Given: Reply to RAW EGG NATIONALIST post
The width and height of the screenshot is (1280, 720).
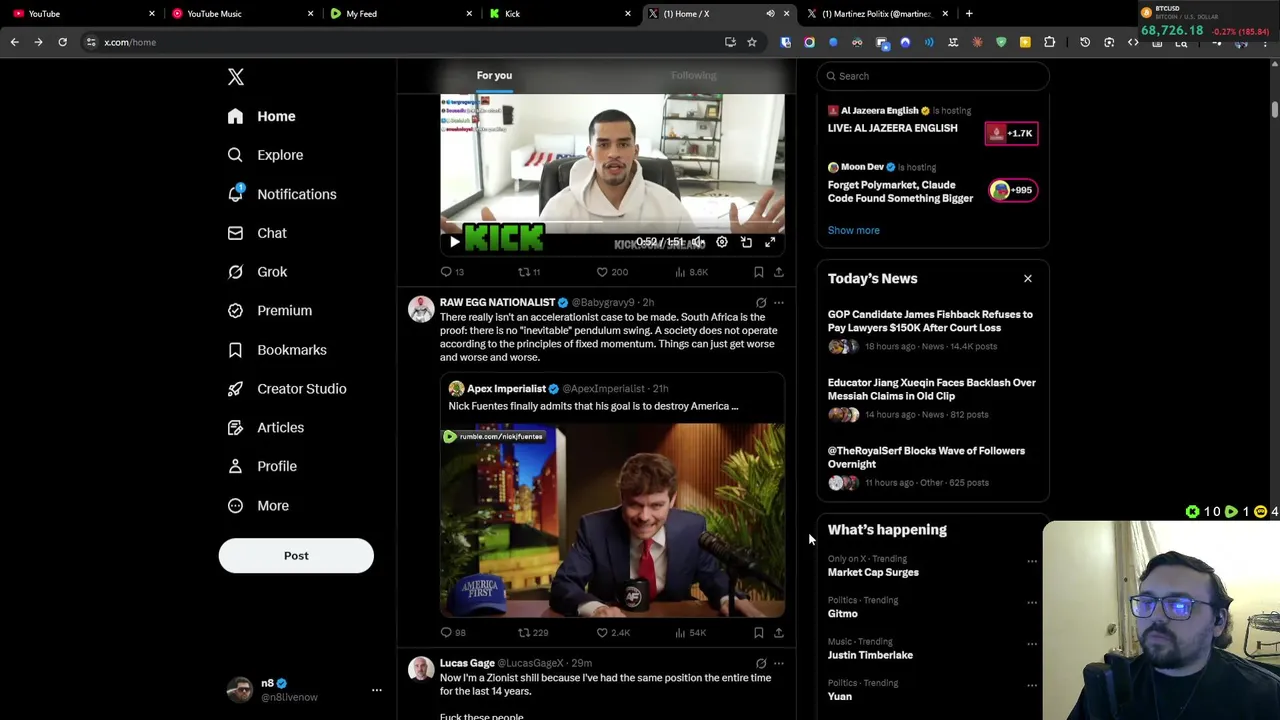Looking at the screenshot, I should 452,632.
